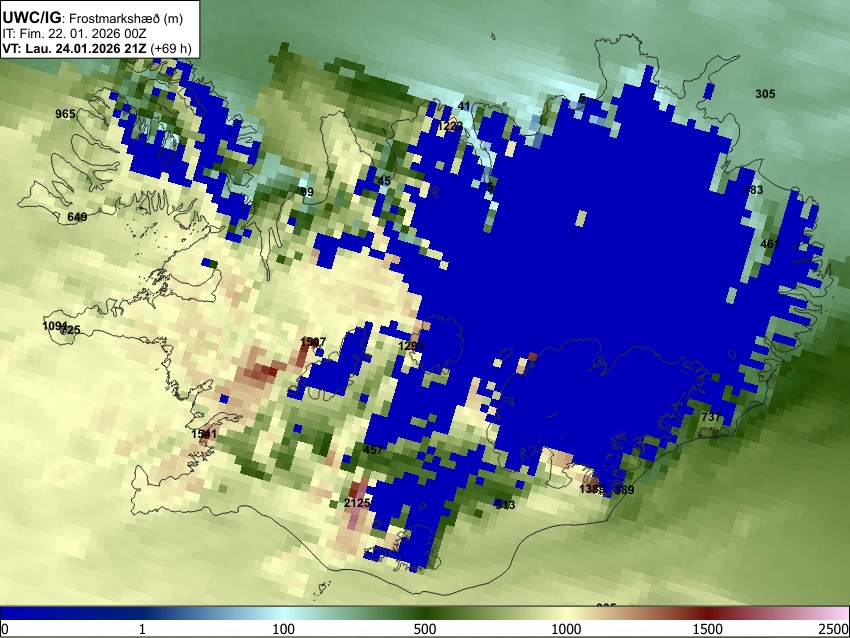Click the legend tick label 1000
Image resolution: width=850 pixels, height=638 pixels.
(566, 629)
